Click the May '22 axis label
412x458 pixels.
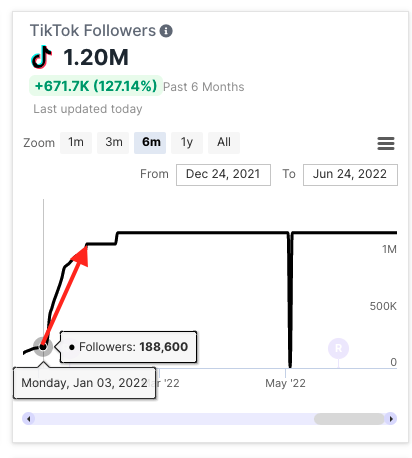tap(285, 383)
